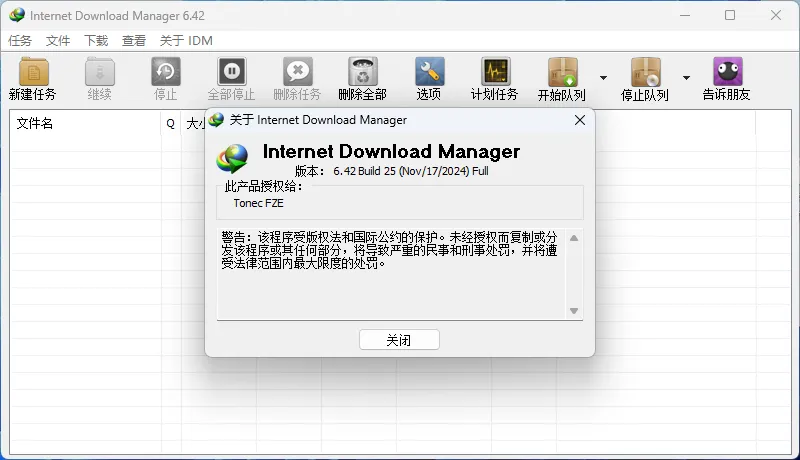The height and width of the screenshot is (460, 800).
Task: Expand the 停止队列 dropdown arrow
Action: coord(686,78)
